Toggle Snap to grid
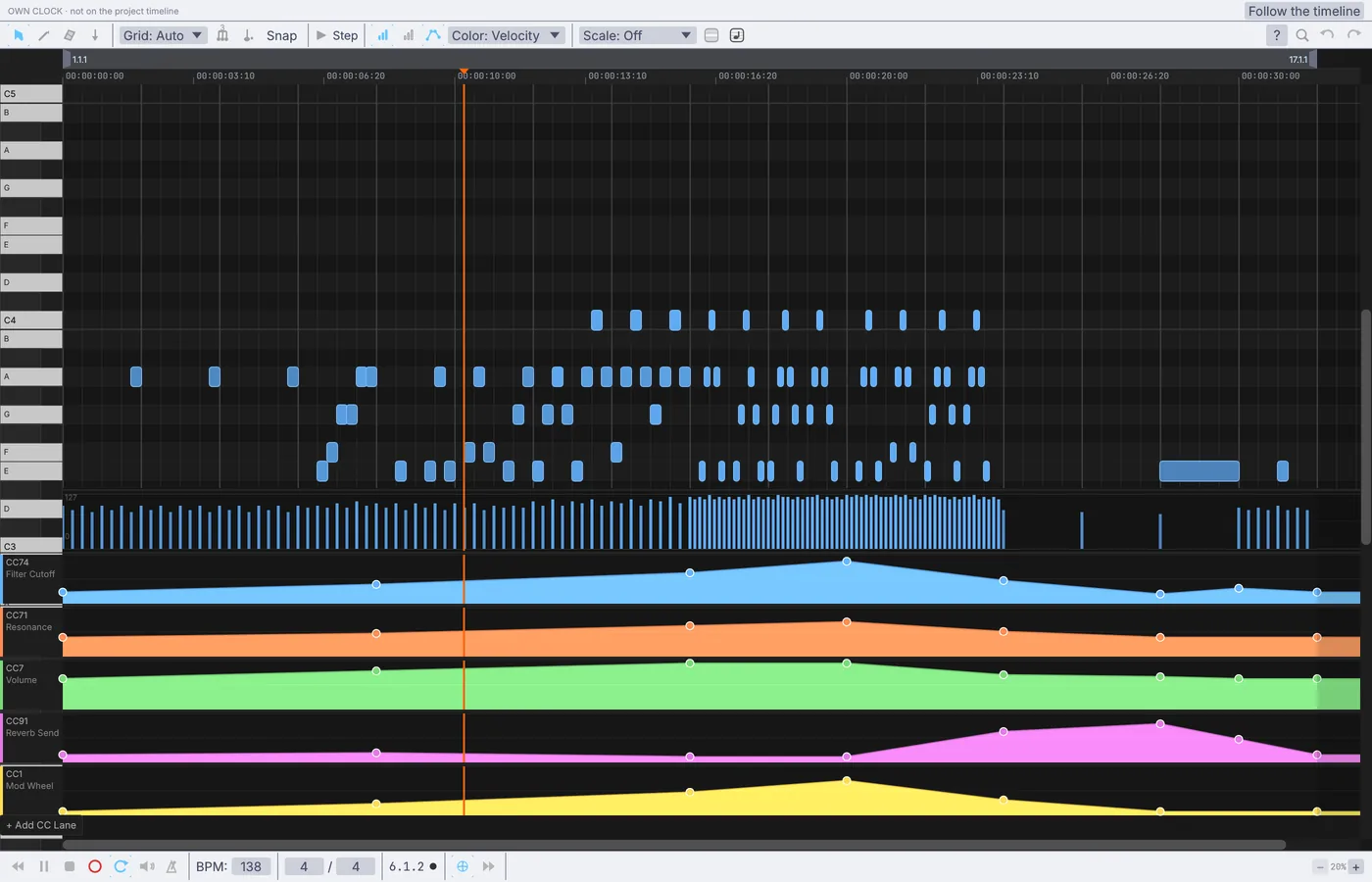Image resolution: width=1372 pixels, height=882 pixels. [x=281, y=35]
